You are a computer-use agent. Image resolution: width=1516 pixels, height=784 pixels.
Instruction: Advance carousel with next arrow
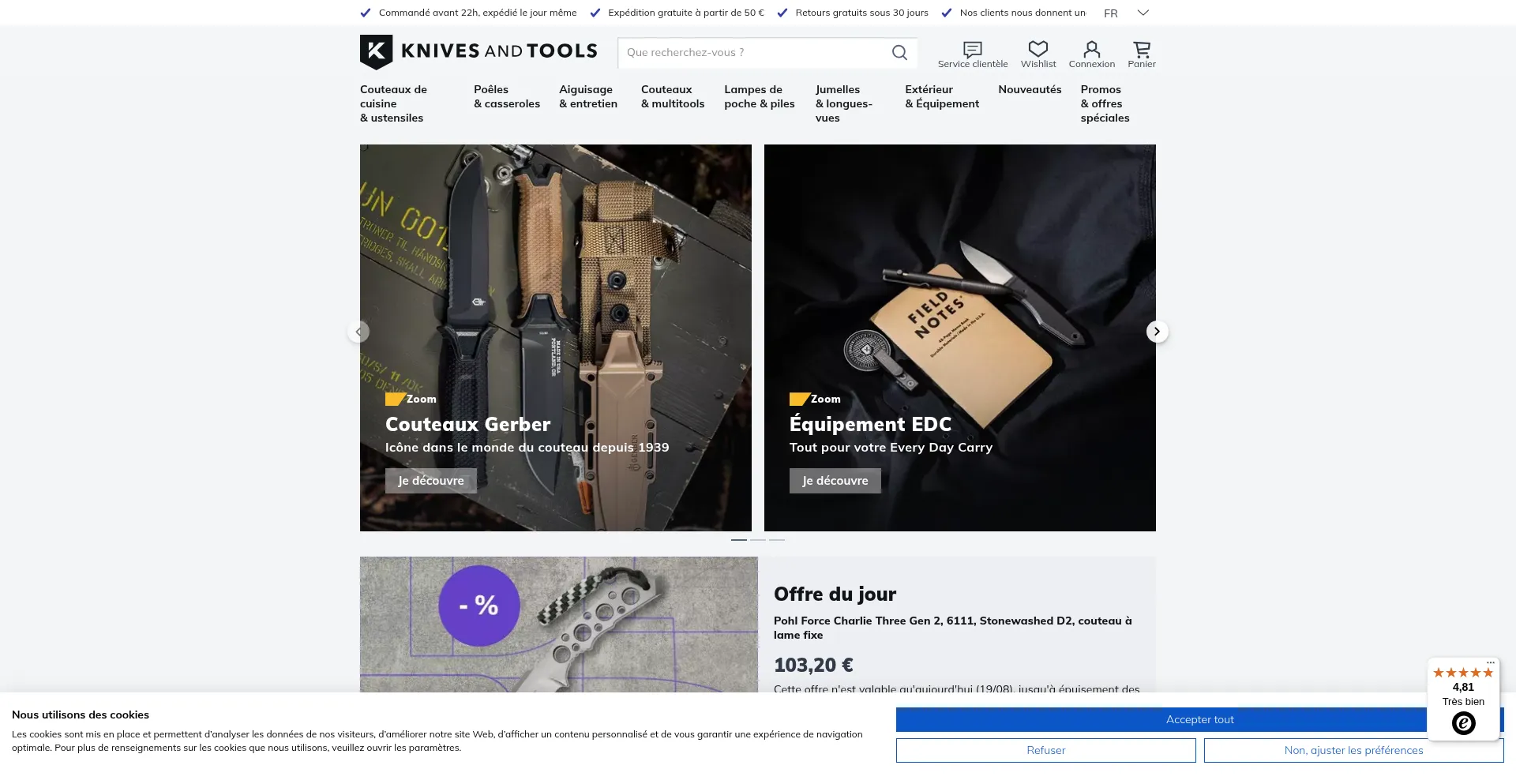(1157, 332)
